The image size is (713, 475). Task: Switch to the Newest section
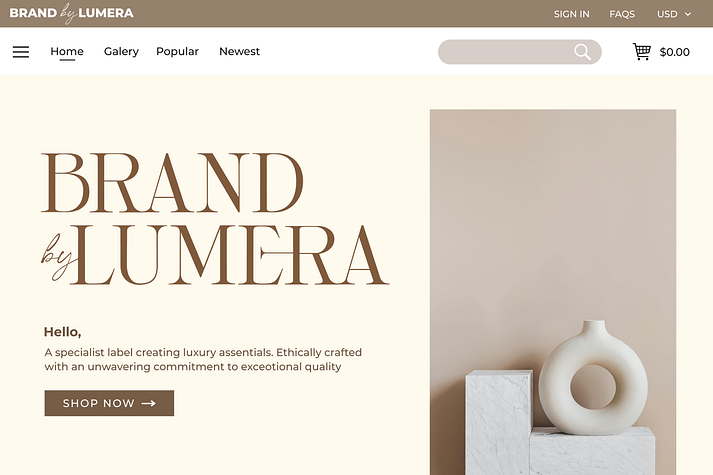click(239, 51)
